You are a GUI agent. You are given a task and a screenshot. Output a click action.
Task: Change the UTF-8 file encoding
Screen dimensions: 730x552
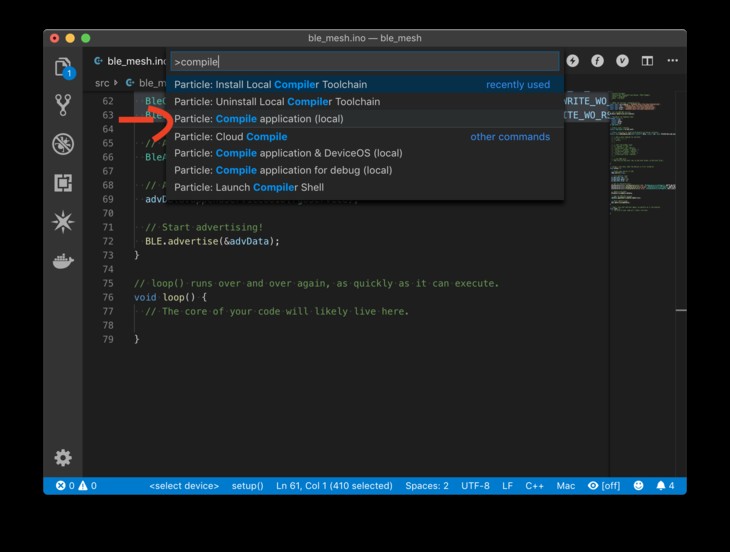(475, 486)
